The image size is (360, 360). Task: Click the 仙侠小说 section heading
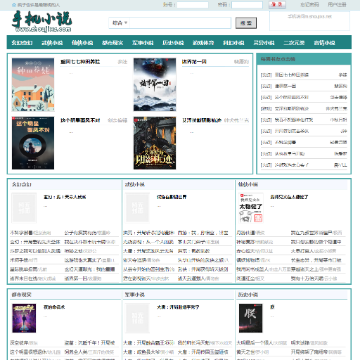coord(248,184)
